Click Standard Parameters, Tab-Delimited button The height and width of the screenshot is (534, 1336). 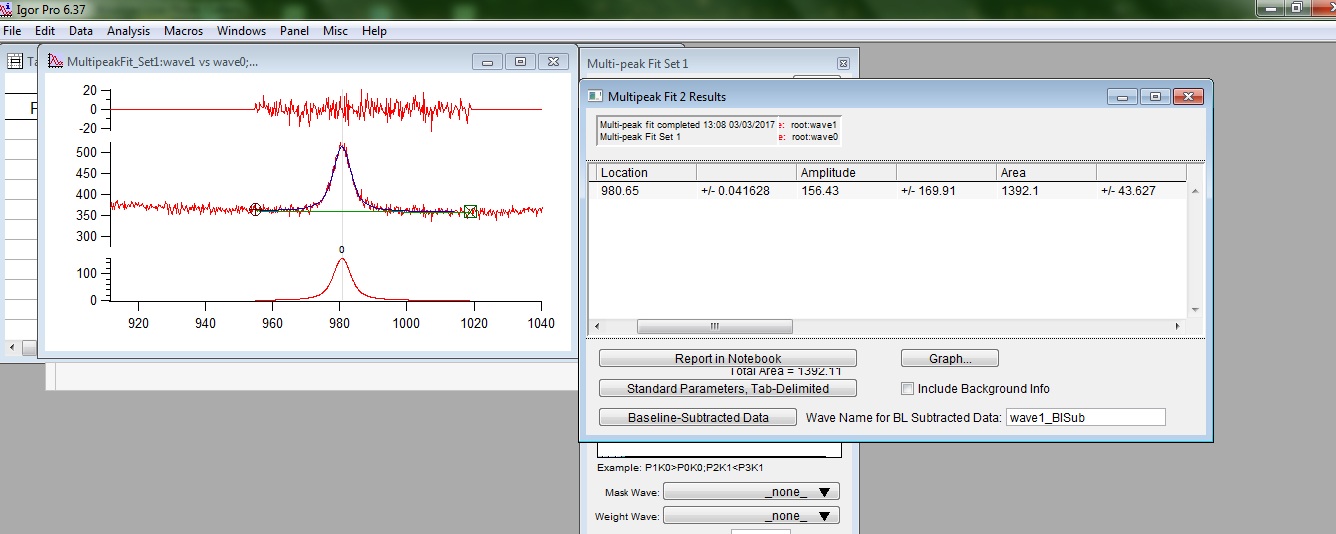pos(728,388)
